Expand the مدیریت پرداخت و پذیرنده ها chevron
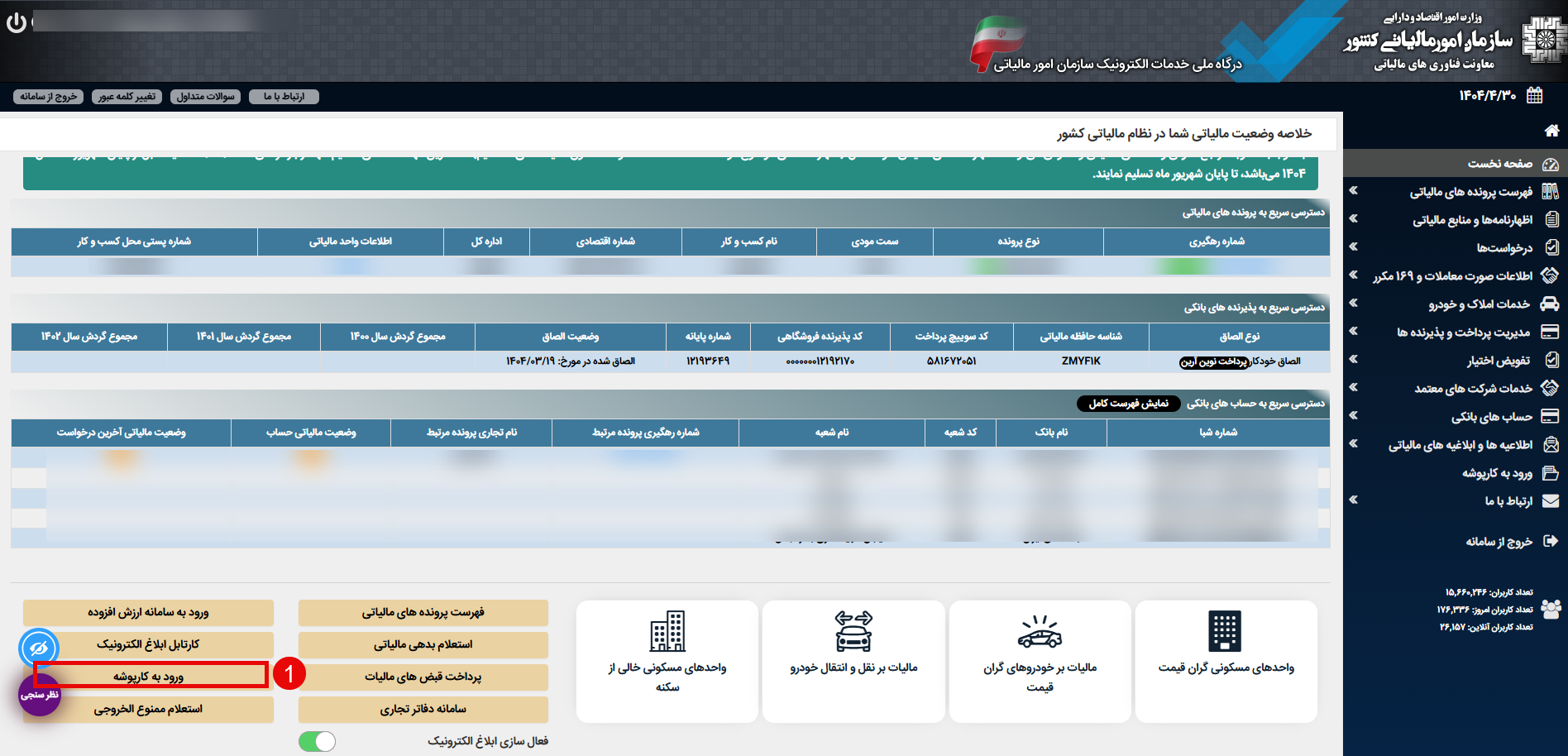Image resolution: width=1568 pixels, height=756 pixels. (1354, 331)
